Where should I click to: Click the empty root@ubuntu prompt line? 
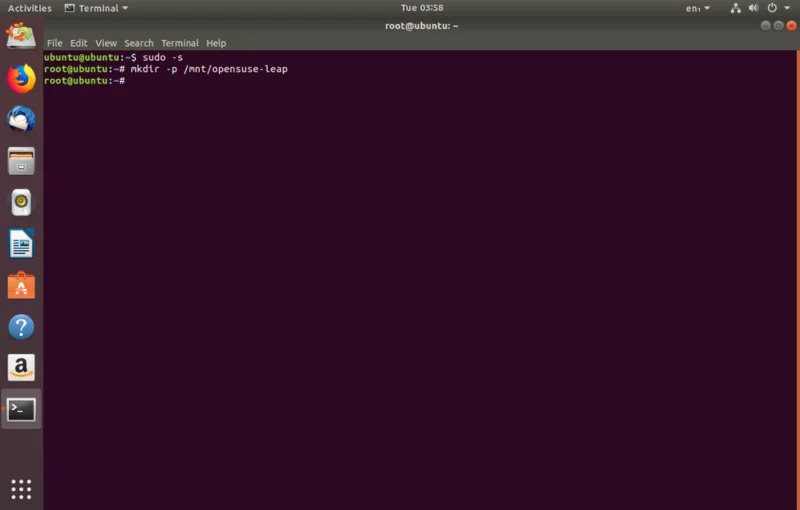click(x=85, y=81)
